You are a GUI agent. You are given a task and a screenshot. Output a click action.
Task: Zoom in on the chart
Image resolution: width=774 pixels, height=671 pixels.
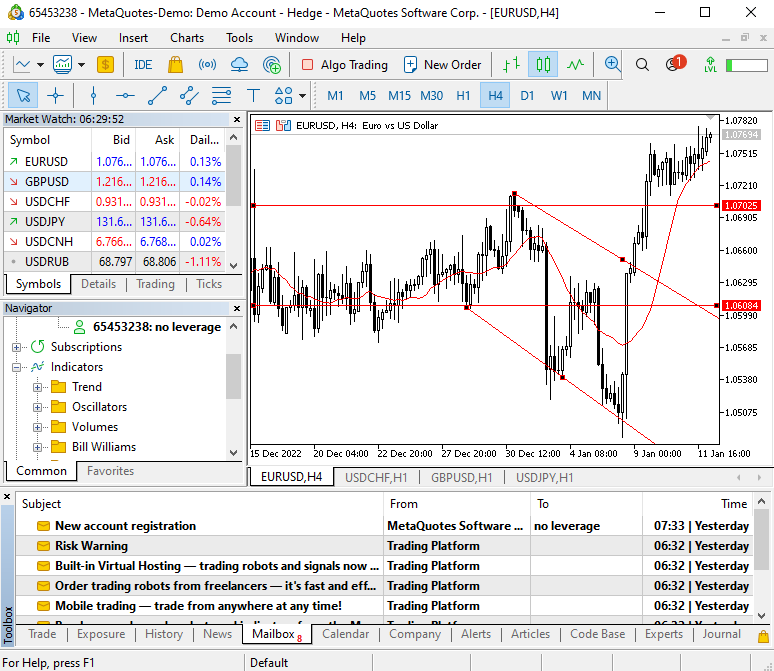[612, 65]
